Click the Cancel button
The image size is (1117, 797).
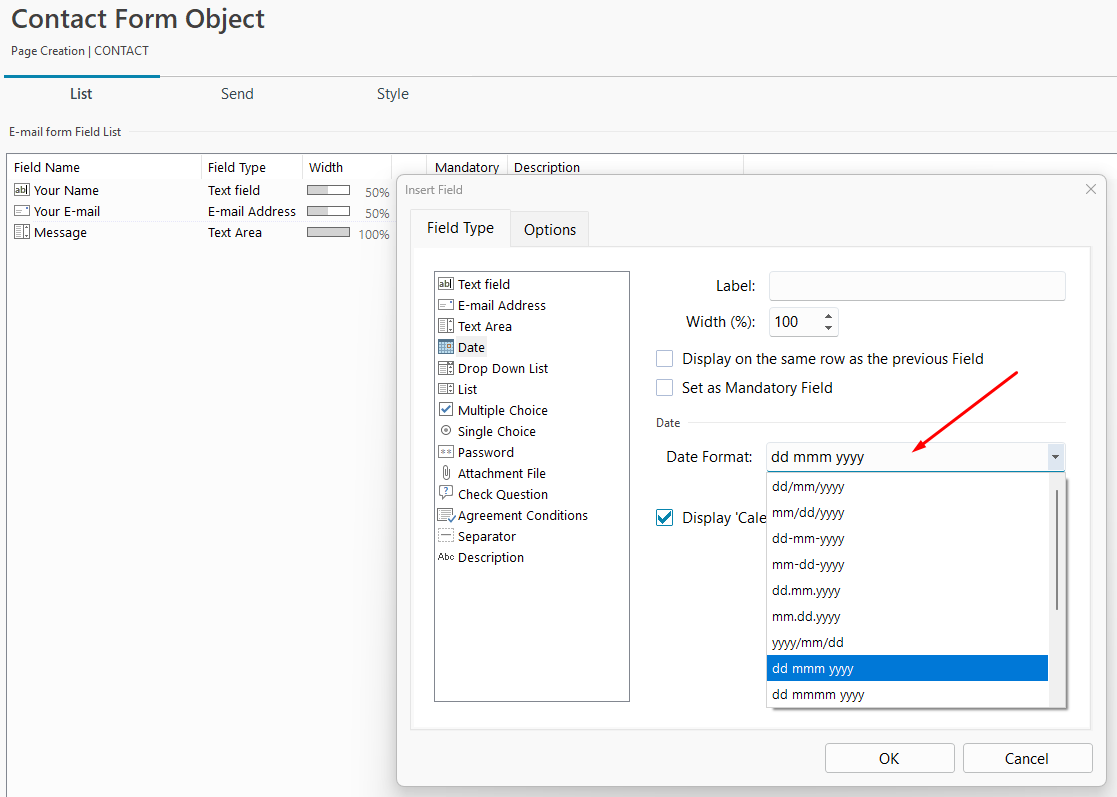point(1027,759)
